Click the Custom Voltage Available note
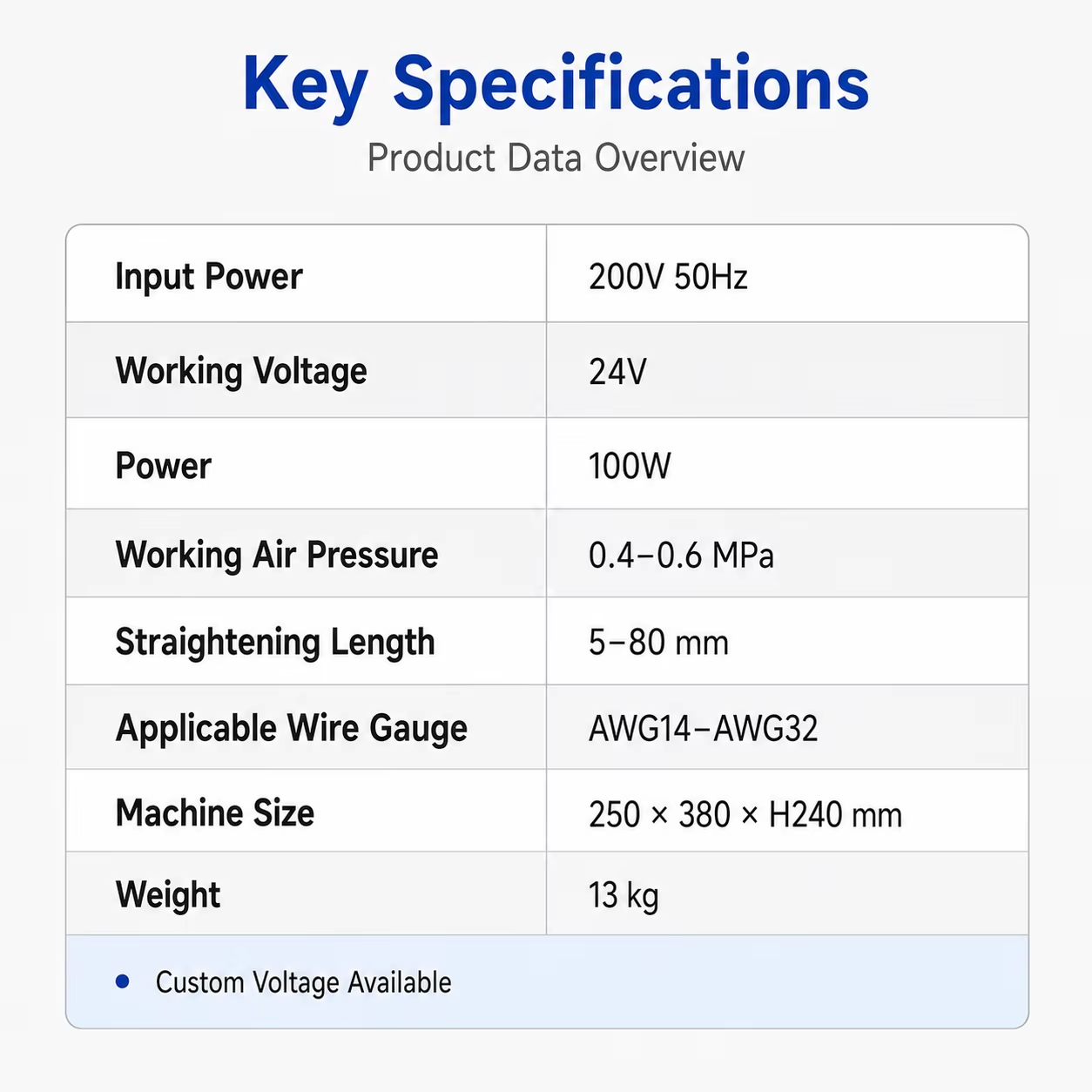1092x1092 pixels. point(304,982)
